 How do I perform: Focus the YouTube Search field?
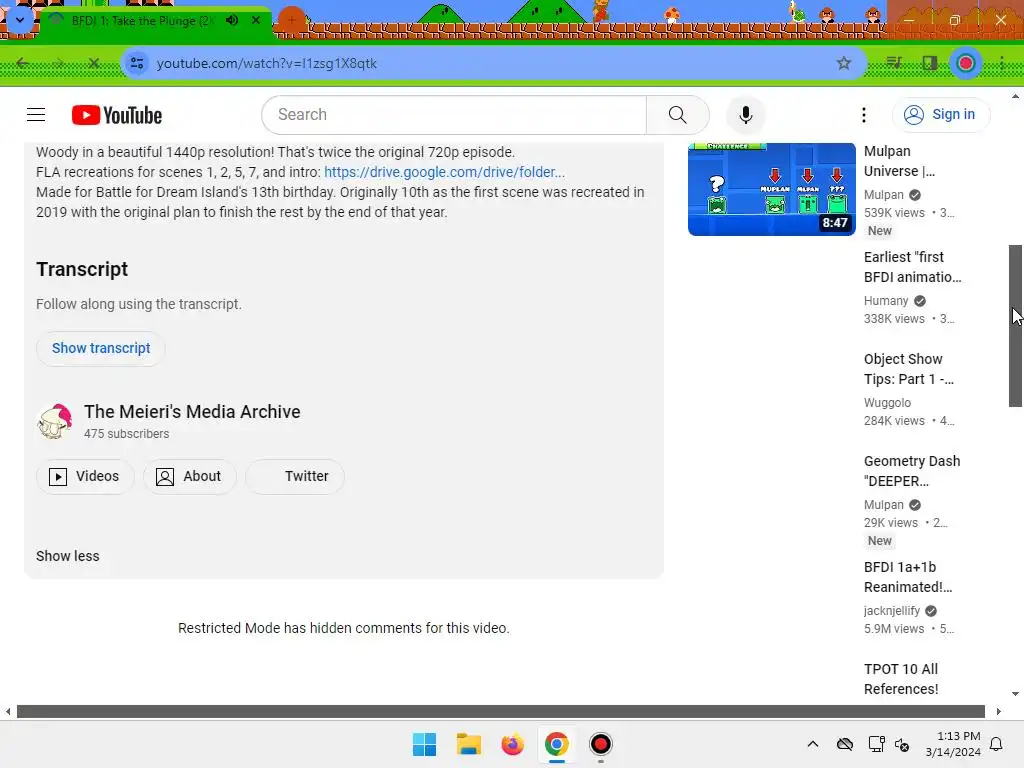454,115
